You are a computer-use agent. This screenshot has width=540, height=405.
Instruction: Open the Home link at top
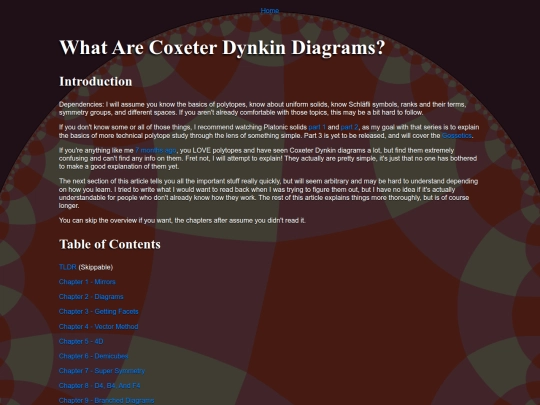tap(269, 10)
